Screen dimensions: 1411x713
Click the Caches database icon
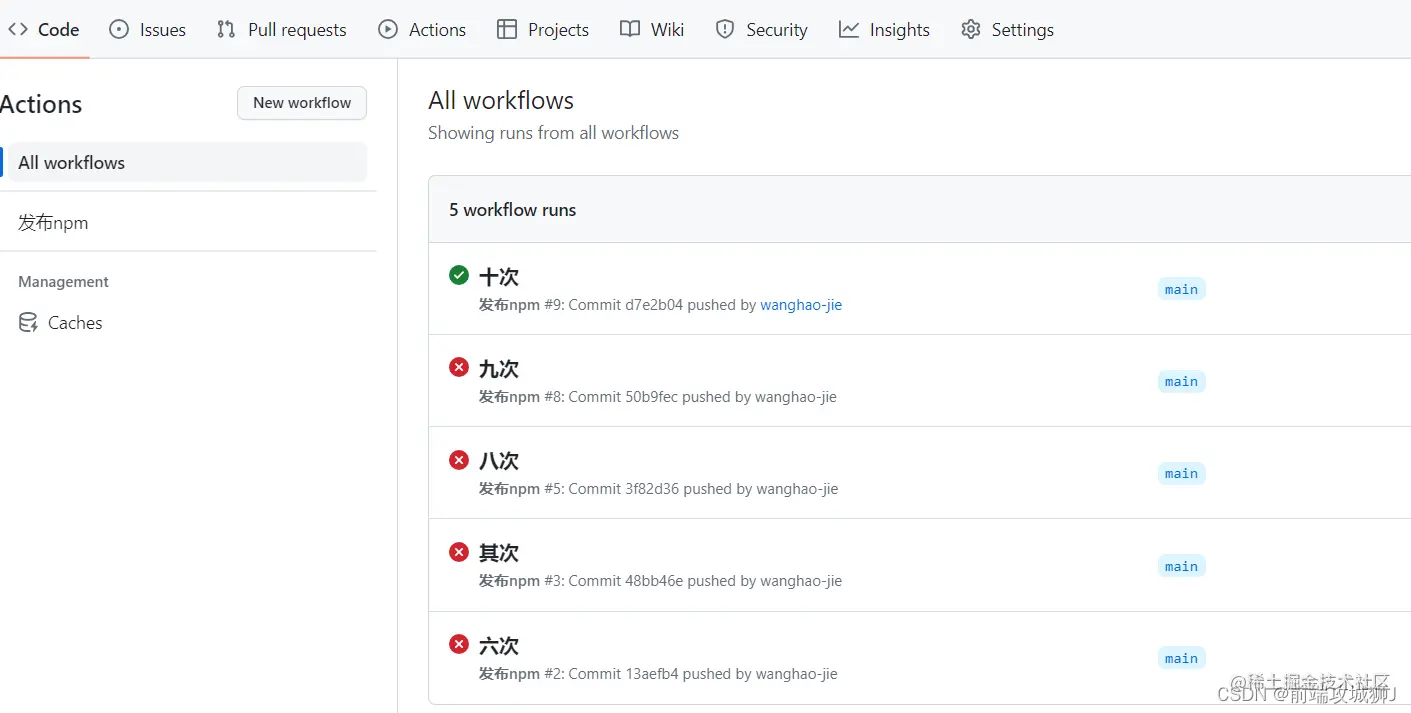(x=28, y=323)
